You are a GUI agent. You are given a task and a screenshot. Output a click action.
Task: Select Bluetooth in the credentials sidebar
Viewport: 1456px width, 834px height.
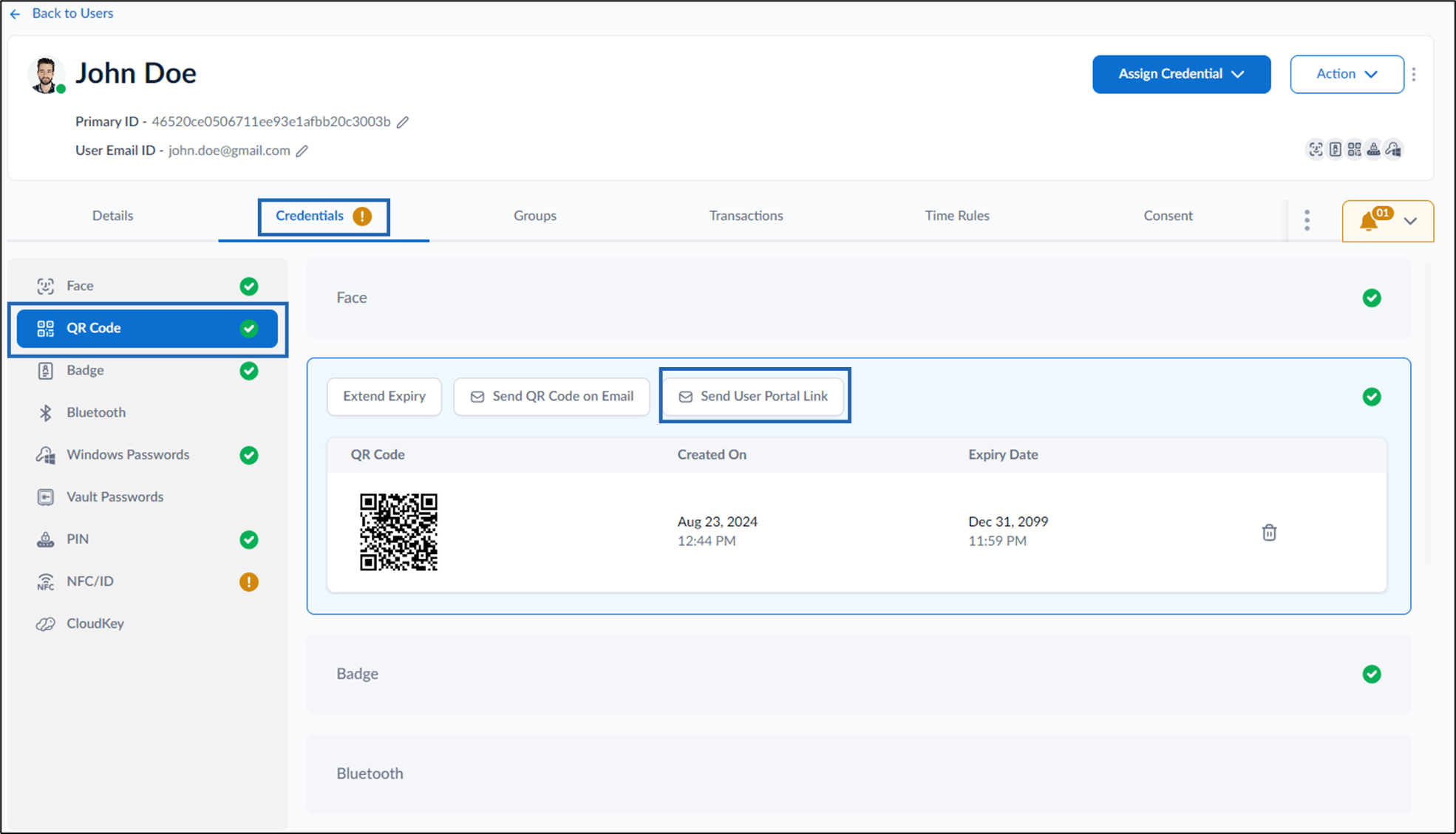(x=148, y=412)
